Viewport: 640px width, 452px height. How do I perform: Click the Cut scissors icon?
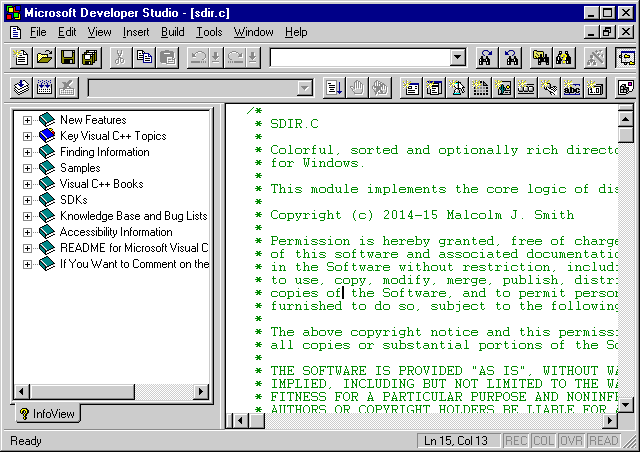[120, 58]
